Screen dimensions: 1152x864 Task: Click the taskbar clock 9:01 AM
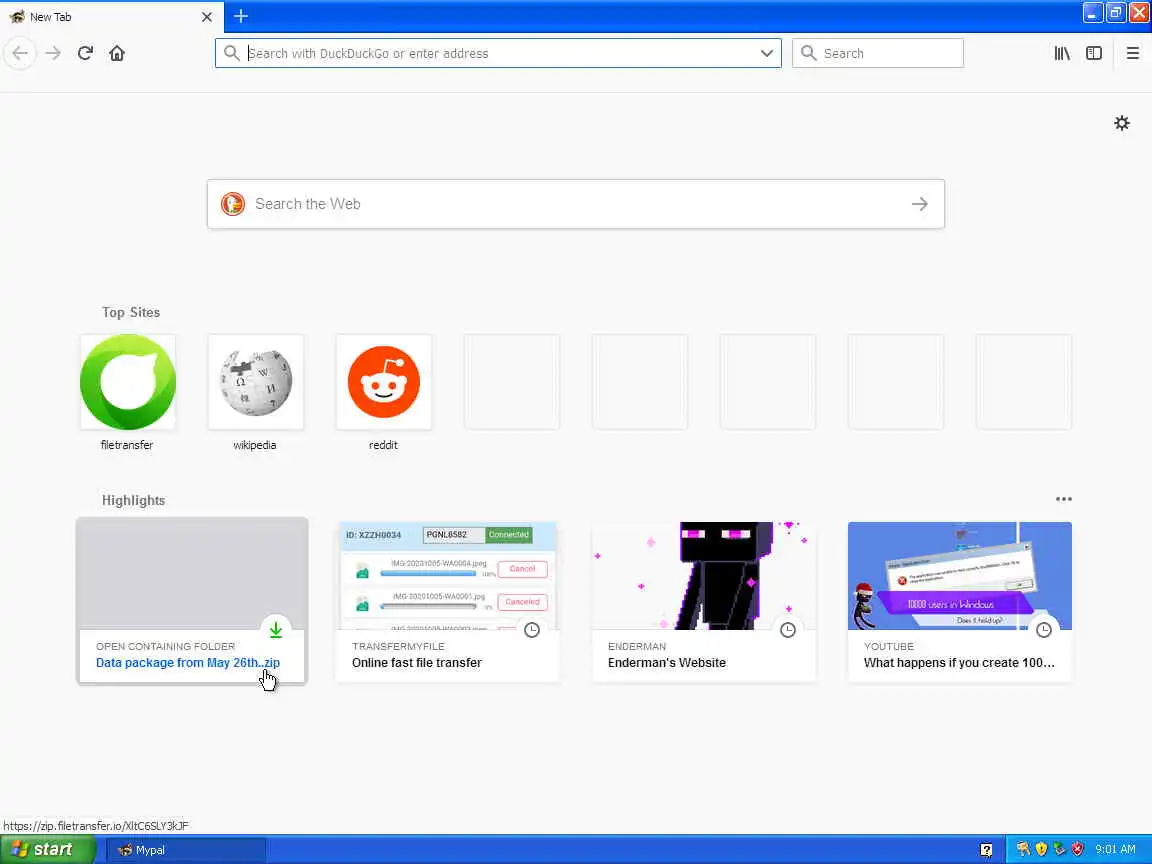tap(1115, 849)
